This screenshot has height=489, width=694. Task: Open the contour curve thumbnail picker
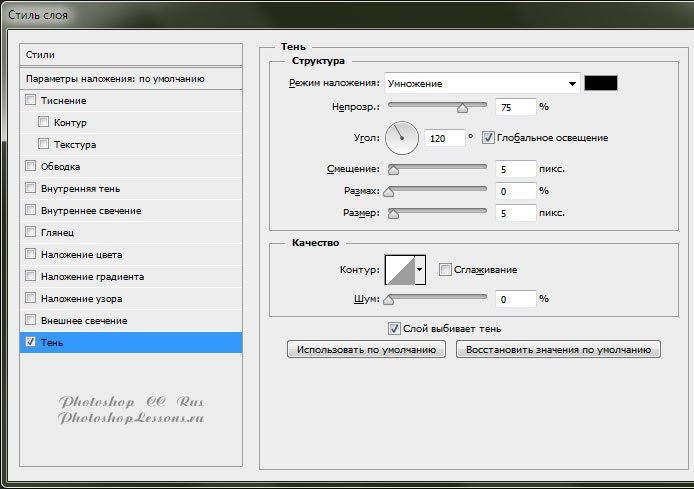point(399,269)
